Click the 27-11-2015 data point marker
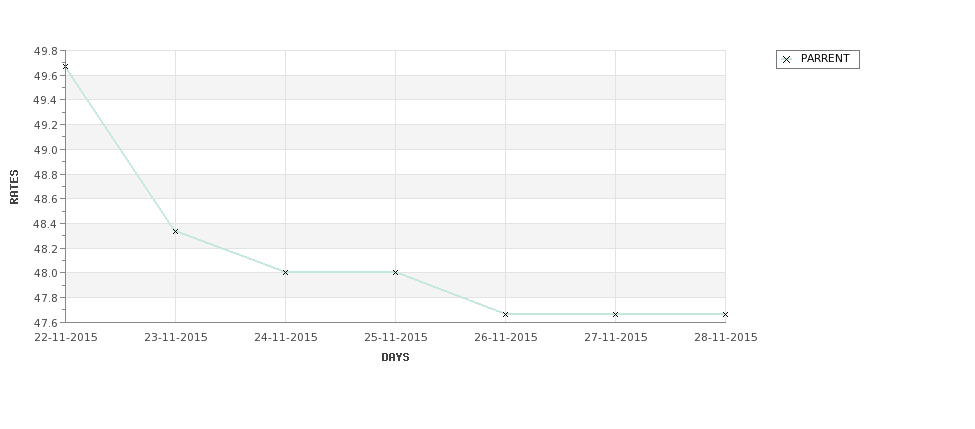Image resolution: width=975 pixels, height=429 pixels. click(616, 315)
